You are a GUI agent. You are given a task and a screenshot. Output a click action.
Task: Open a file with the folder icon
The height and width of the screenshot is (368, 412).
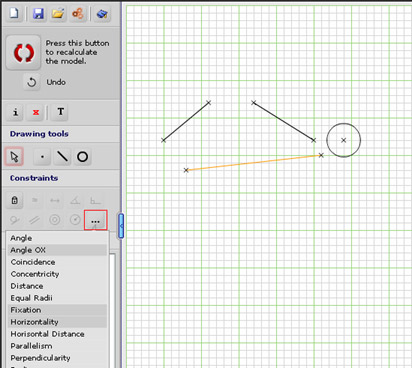pos(58,14)
